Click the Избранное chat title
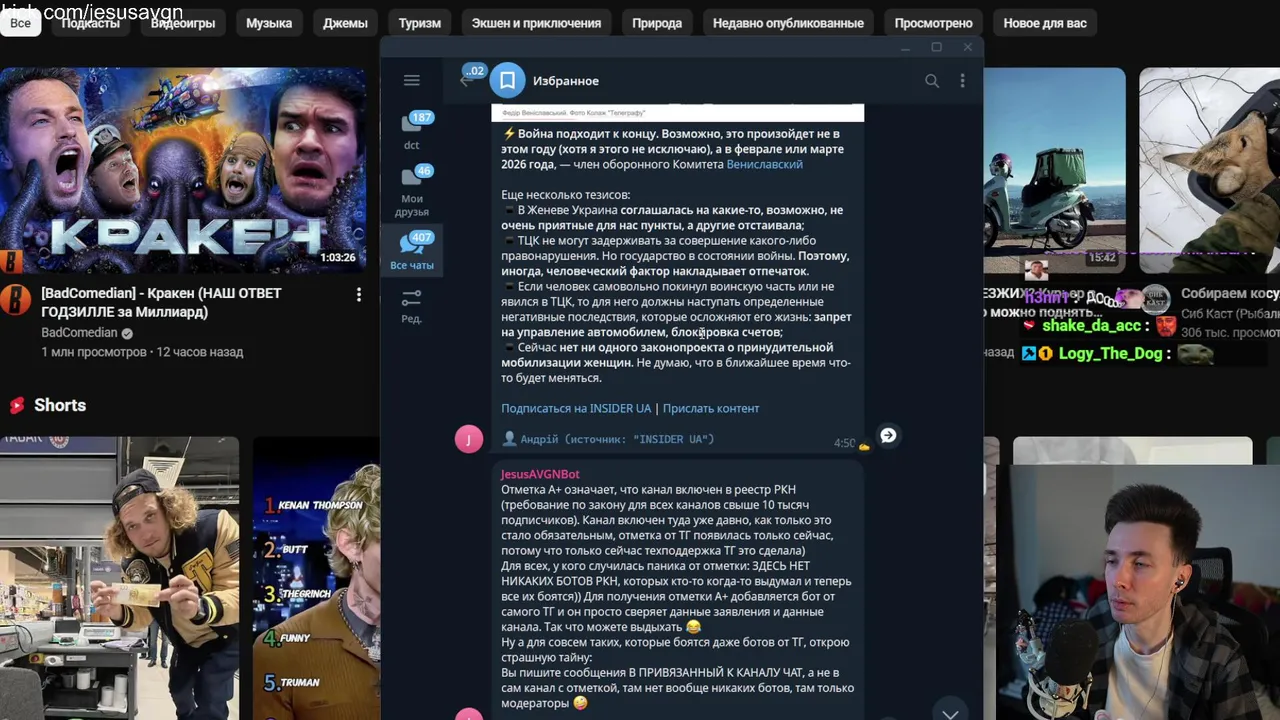Viewport: 1280px width, 720px height. click(x=566, y=81)
